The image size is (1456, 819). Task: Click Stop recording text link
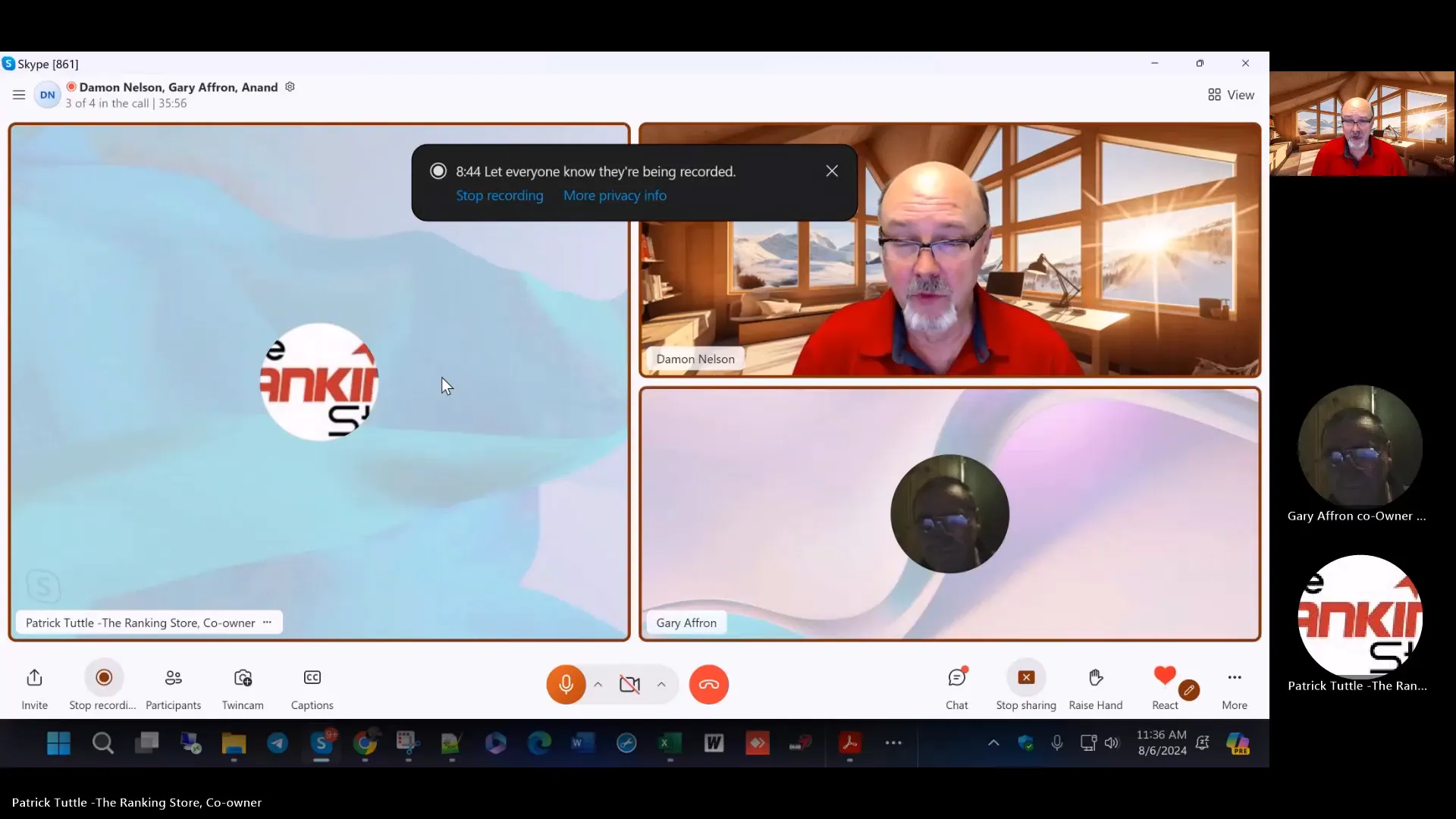tap(500, 195)
